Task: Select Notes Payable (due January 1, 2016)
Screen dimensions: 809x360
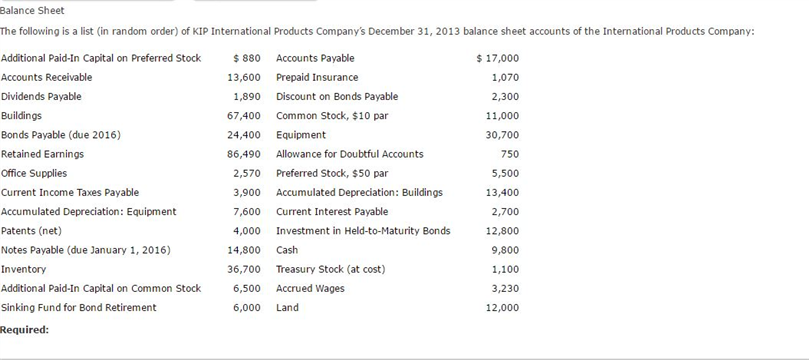Action: [86, 250]
